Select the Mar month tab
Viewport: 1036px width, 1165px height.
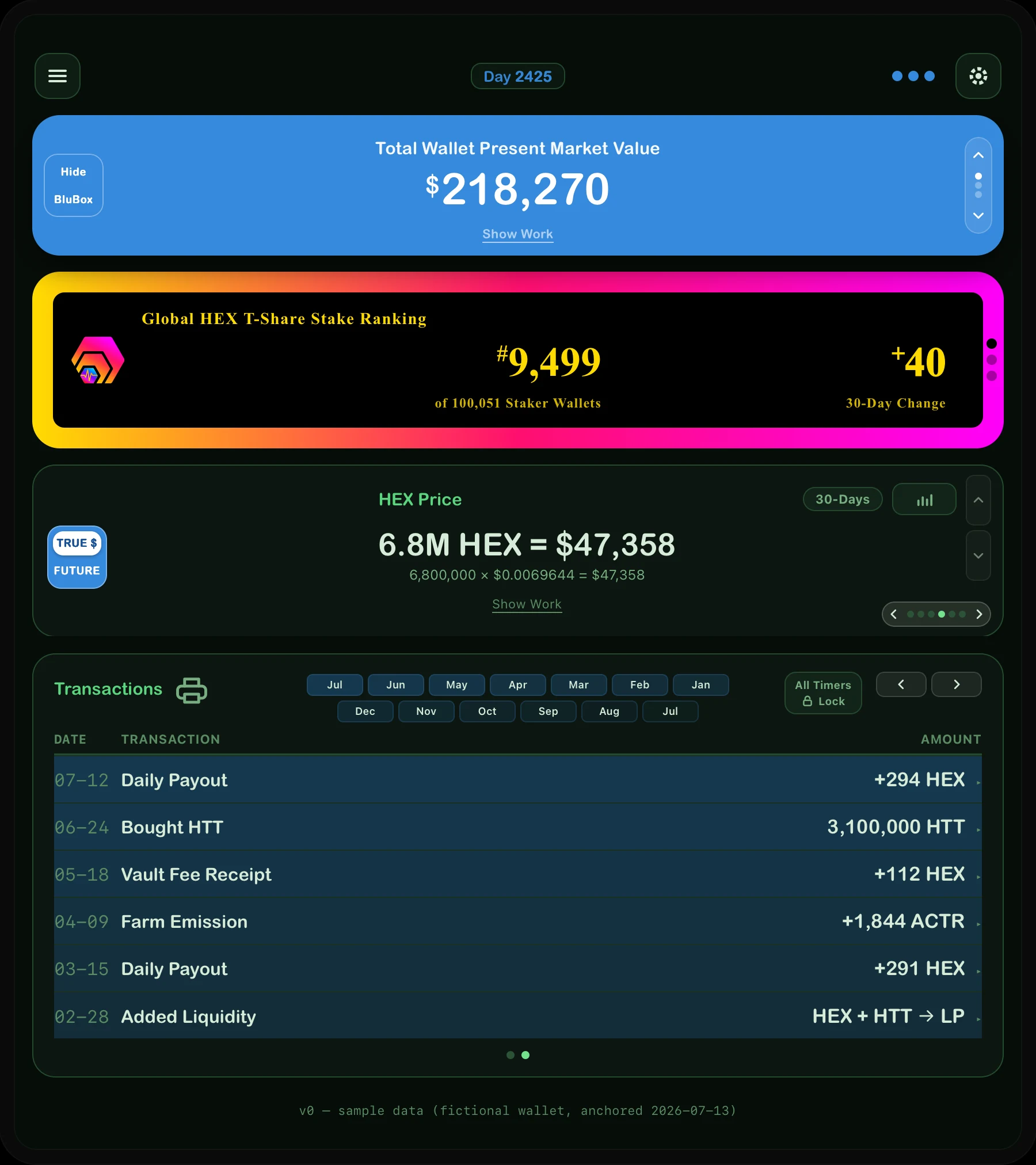(579, 685)
